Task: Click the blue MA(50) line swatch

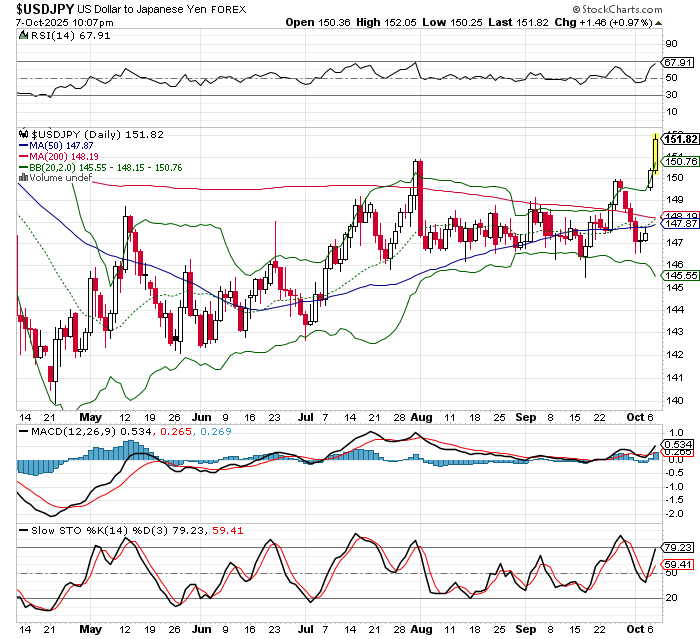Action: click(24, 144)
